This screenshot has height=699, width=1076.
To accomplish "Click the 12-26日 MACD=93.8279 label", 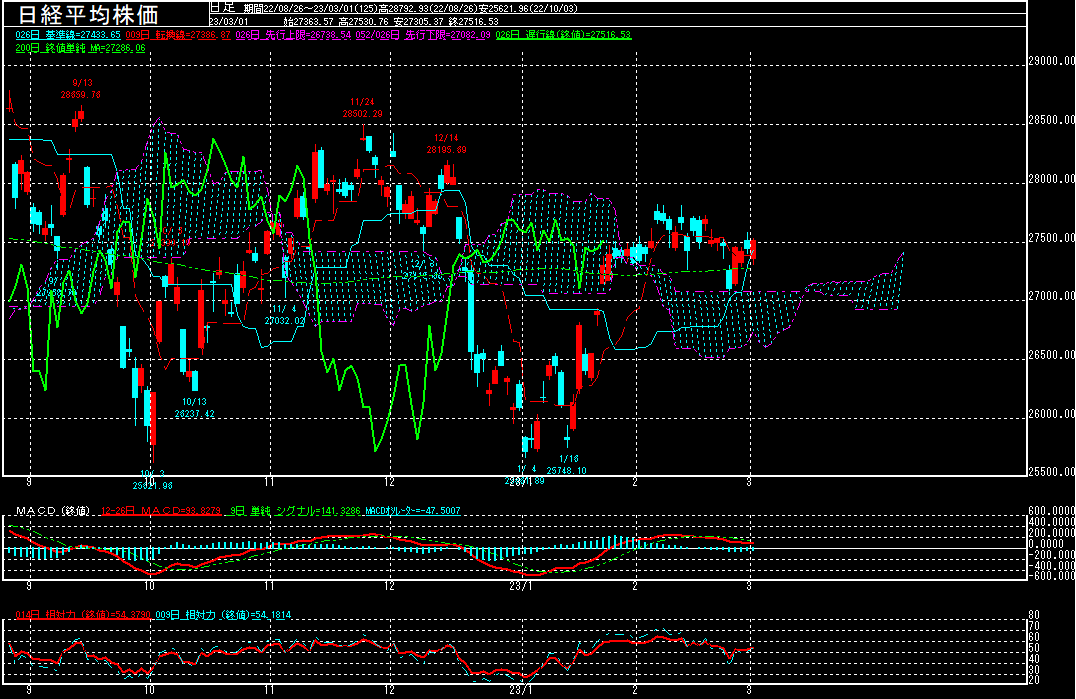I will 161,511.
